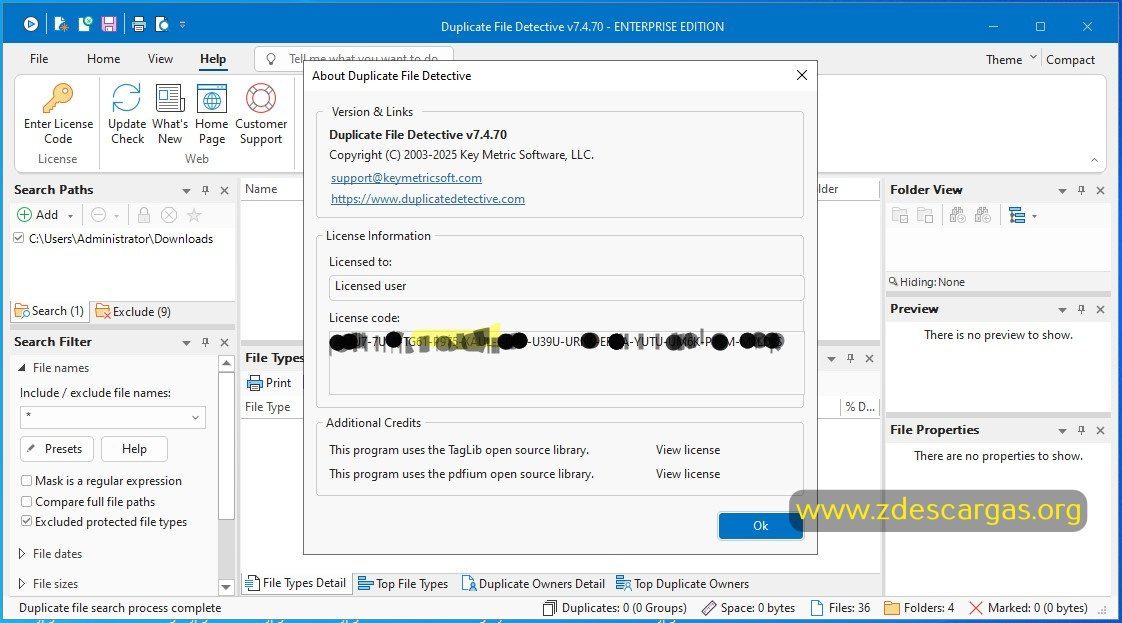The image size is (1122, 623).
Task: Open Preview panel menu arrow
Action: pyautogui.click(x=1062, y=310)
